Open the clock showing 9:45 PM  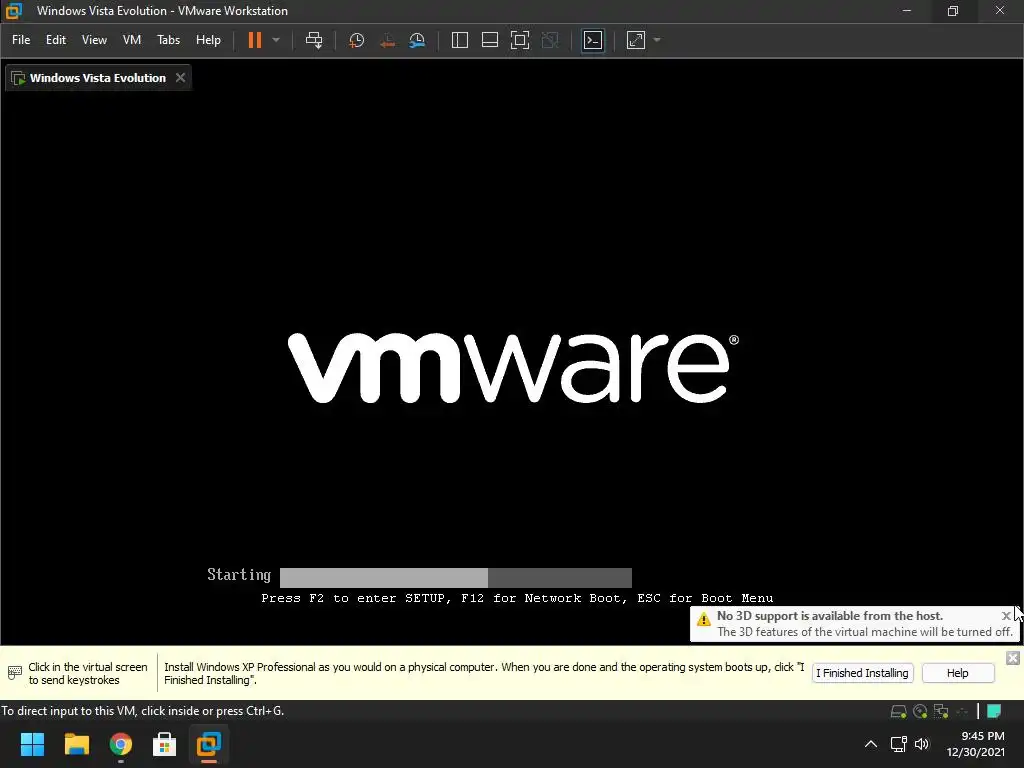pyautogui.click(x=976, y=744)
